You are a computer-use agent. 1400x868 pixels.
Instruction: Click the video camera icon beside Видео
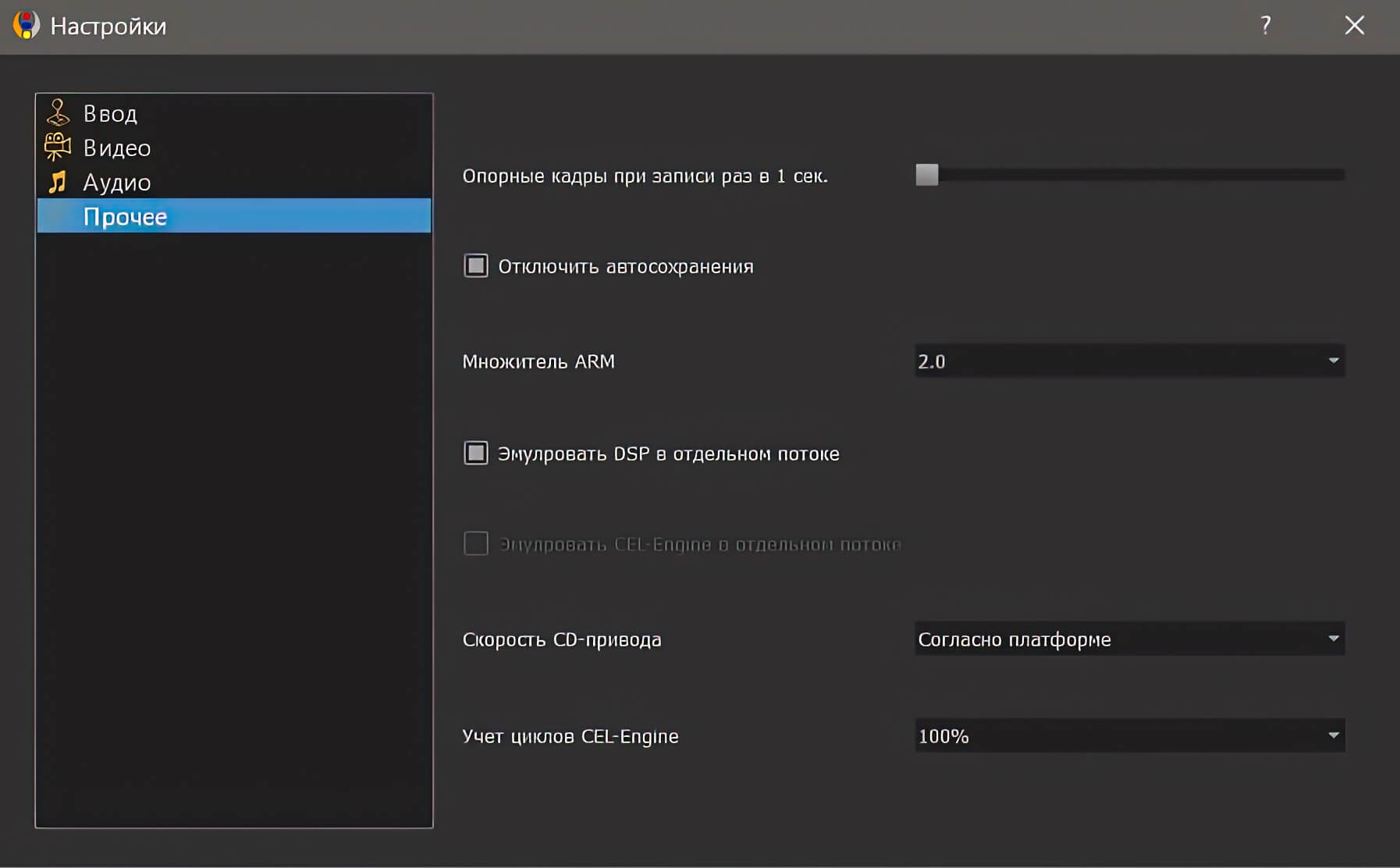[56, 147]
